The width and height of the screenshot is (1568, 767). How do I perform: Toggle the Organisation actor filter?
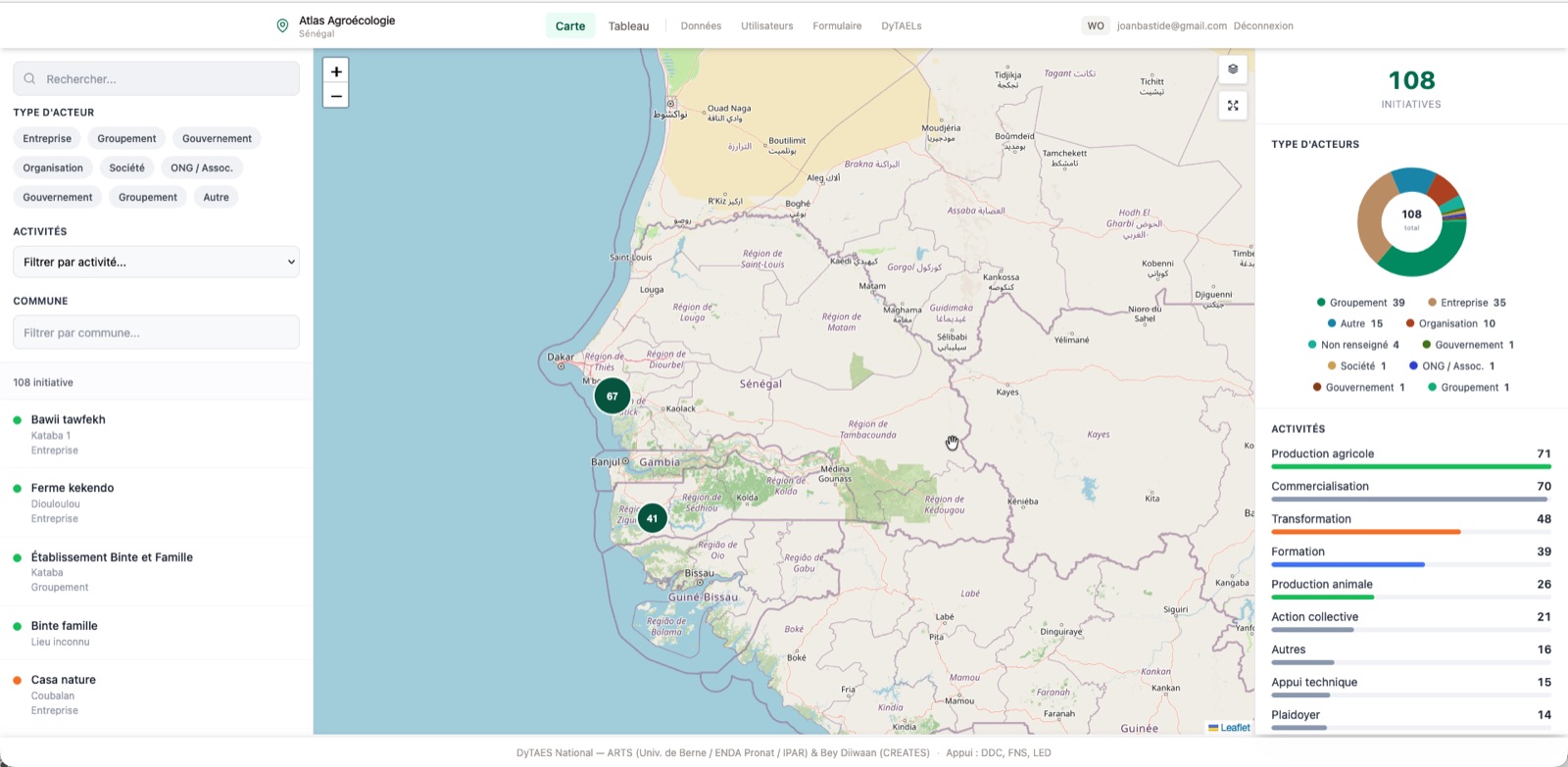click(53, 168)
